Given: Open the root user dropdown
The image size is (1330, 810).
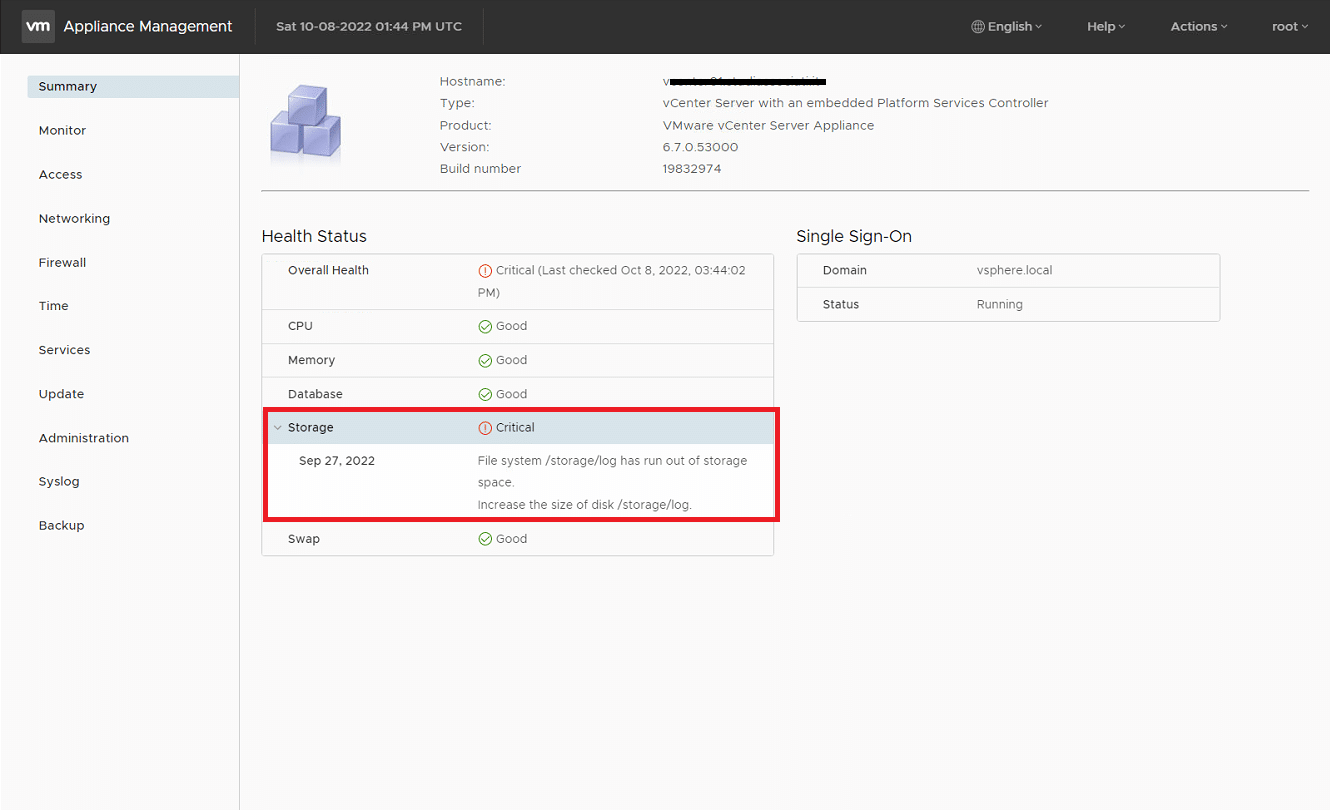Looking at the screenshot, I should click(x=1290, y=27).
